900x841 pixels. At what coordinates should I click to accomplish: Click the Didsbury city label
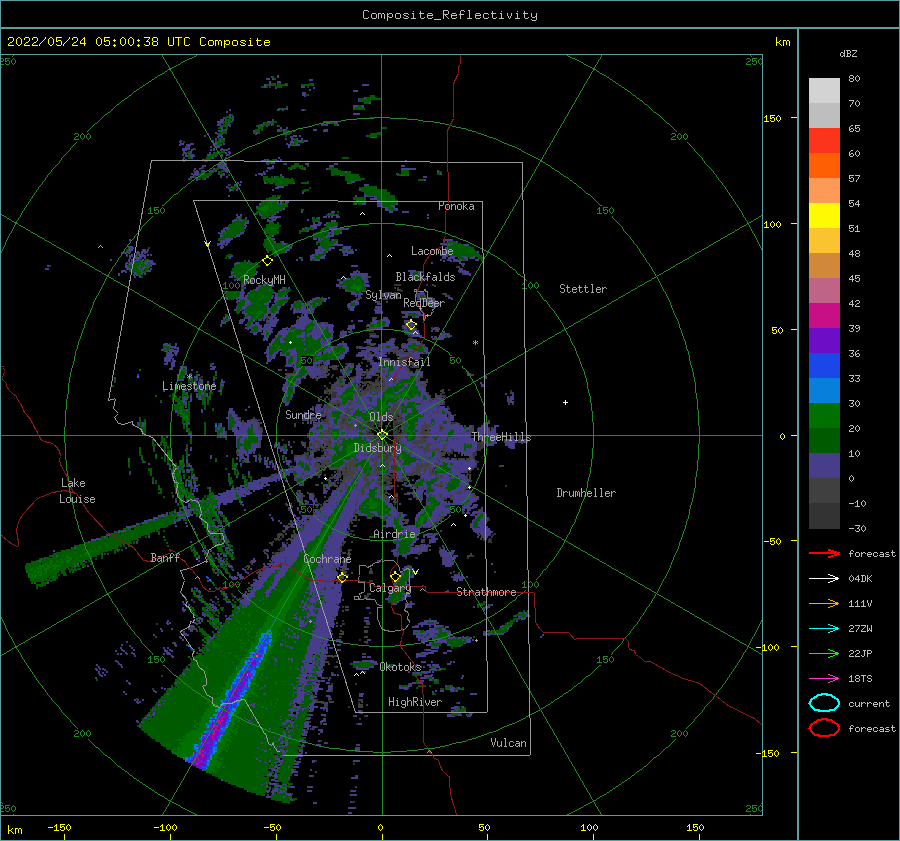coord(377,448)
